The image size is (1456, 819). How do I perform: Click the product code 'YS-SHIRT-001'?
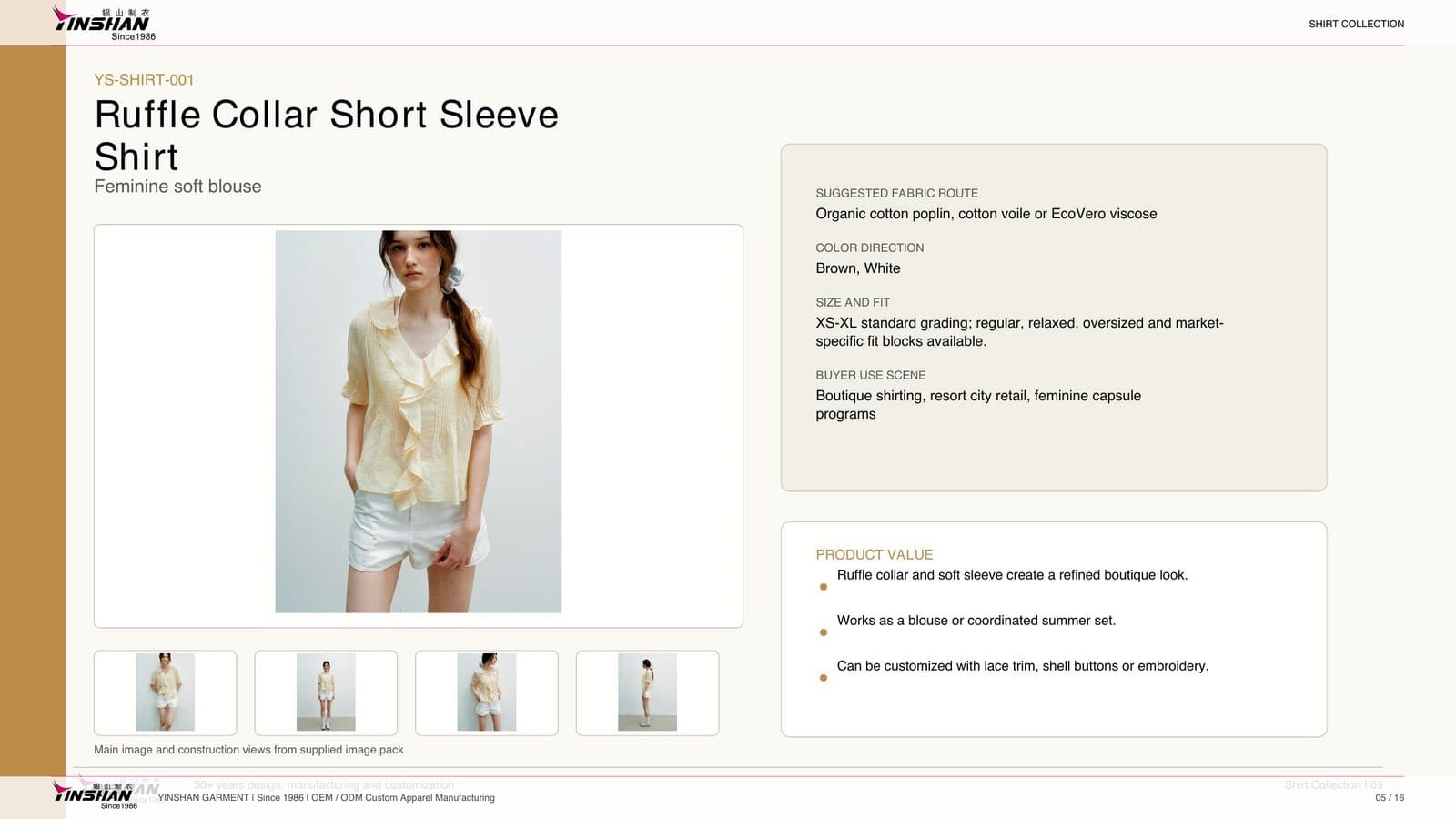tap(144, 80)
